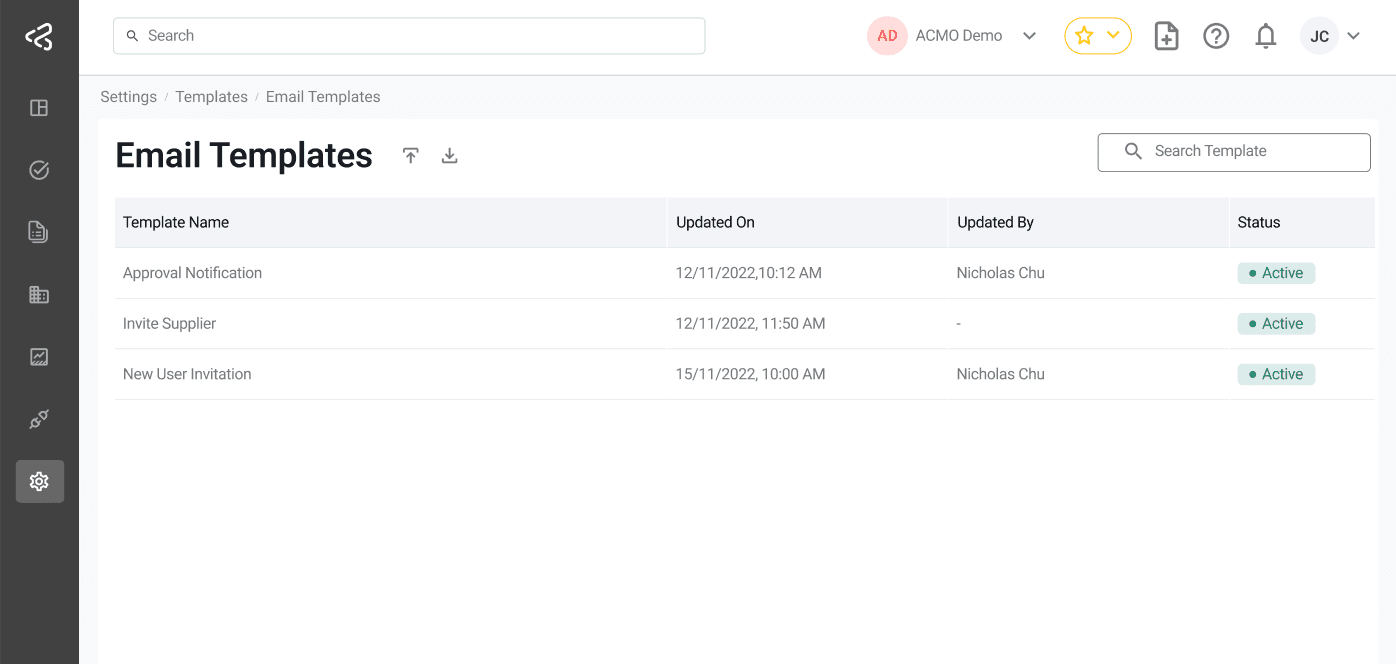Screen dimensions: 1396x664
Task: Expand the ACMO Demo organization dropdown
Action: [1029, 36]
